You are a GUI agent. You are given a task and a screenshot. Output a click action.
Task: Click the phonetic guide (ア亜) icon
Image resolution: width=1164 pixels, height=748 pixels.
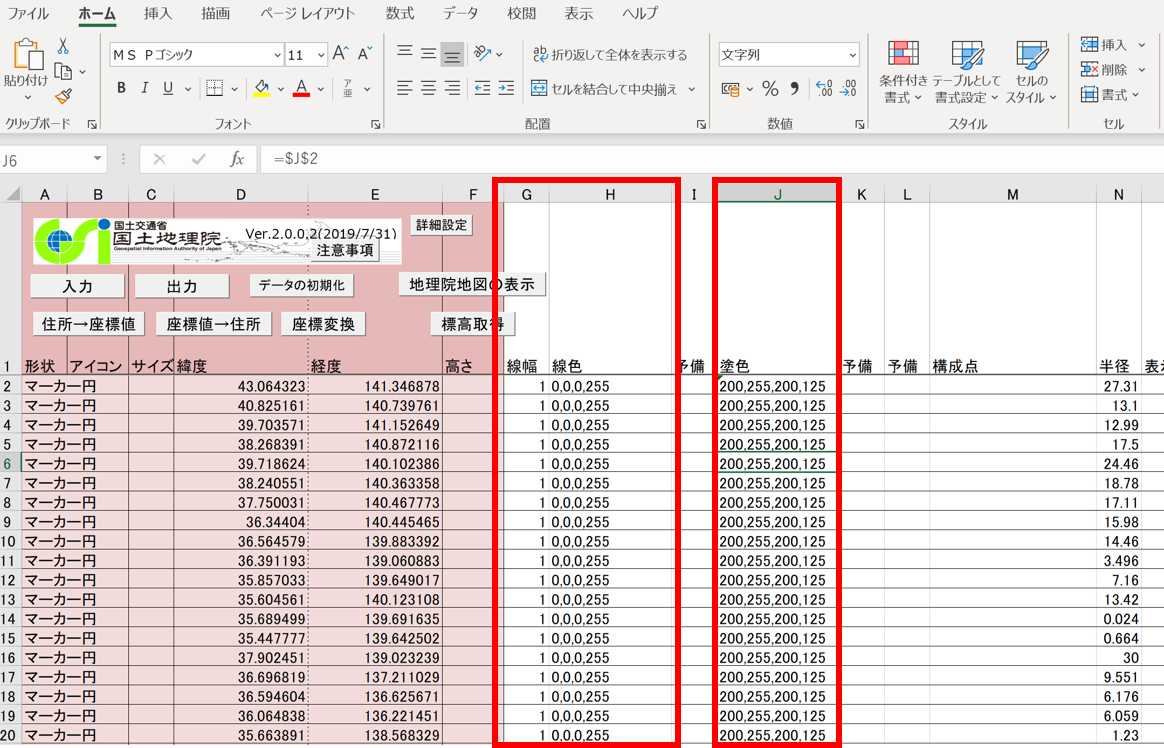pos(347,88)
